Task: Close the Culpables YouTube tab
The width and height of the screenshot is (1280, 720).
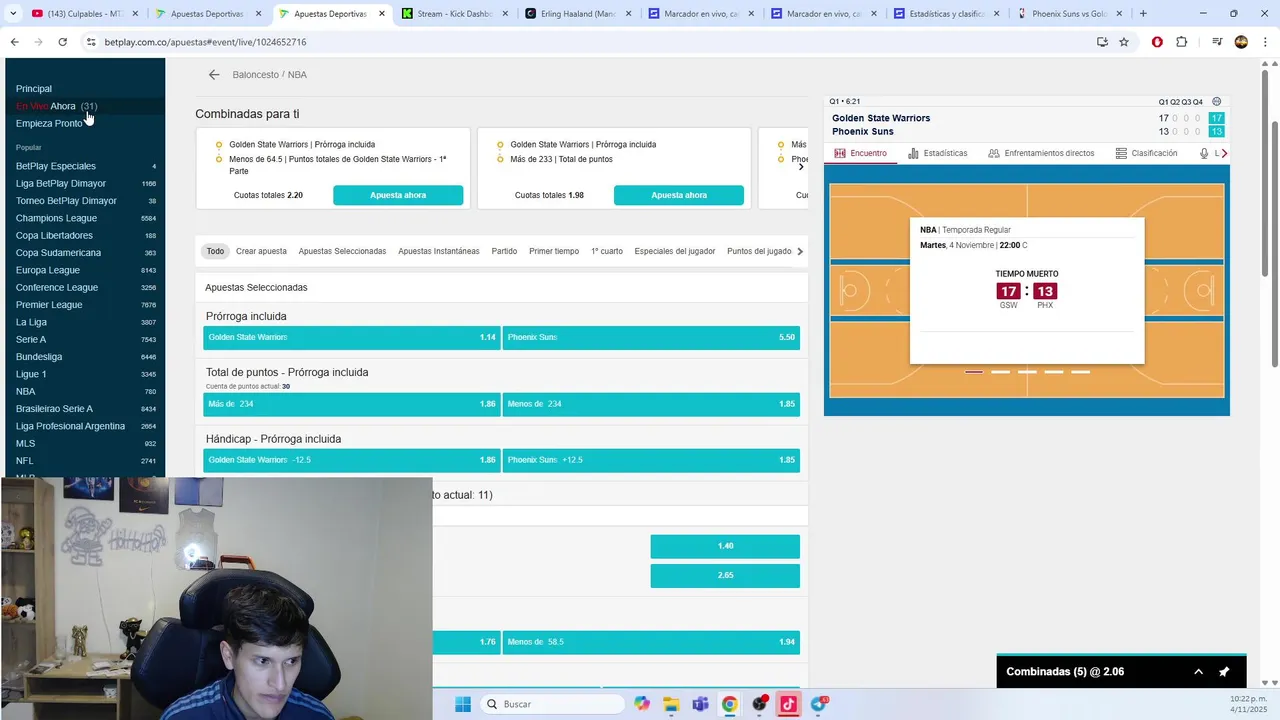Action: 134,14
